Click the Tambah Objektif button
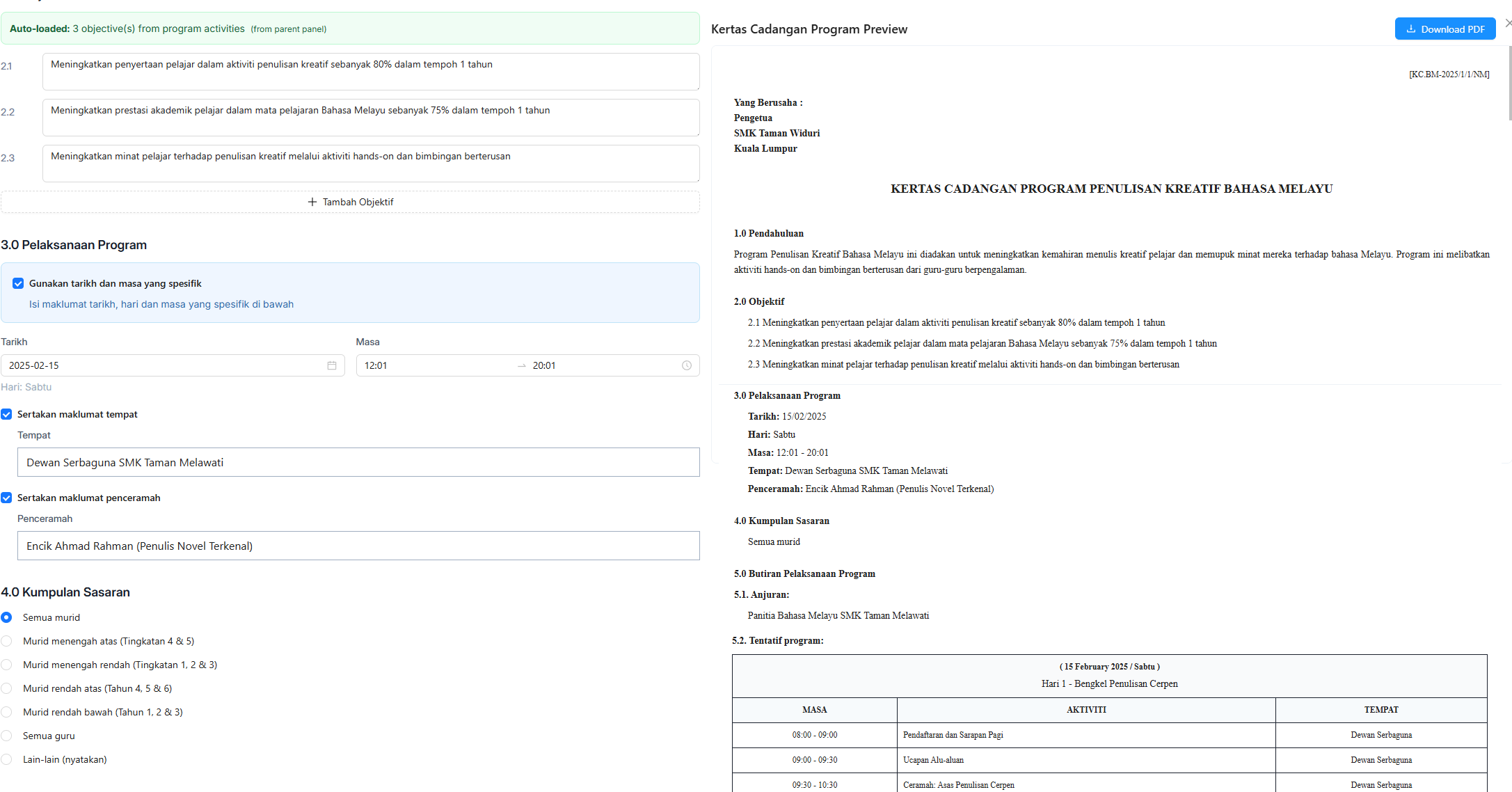This screenshot has width=1512, height=792. coord(350,202)
